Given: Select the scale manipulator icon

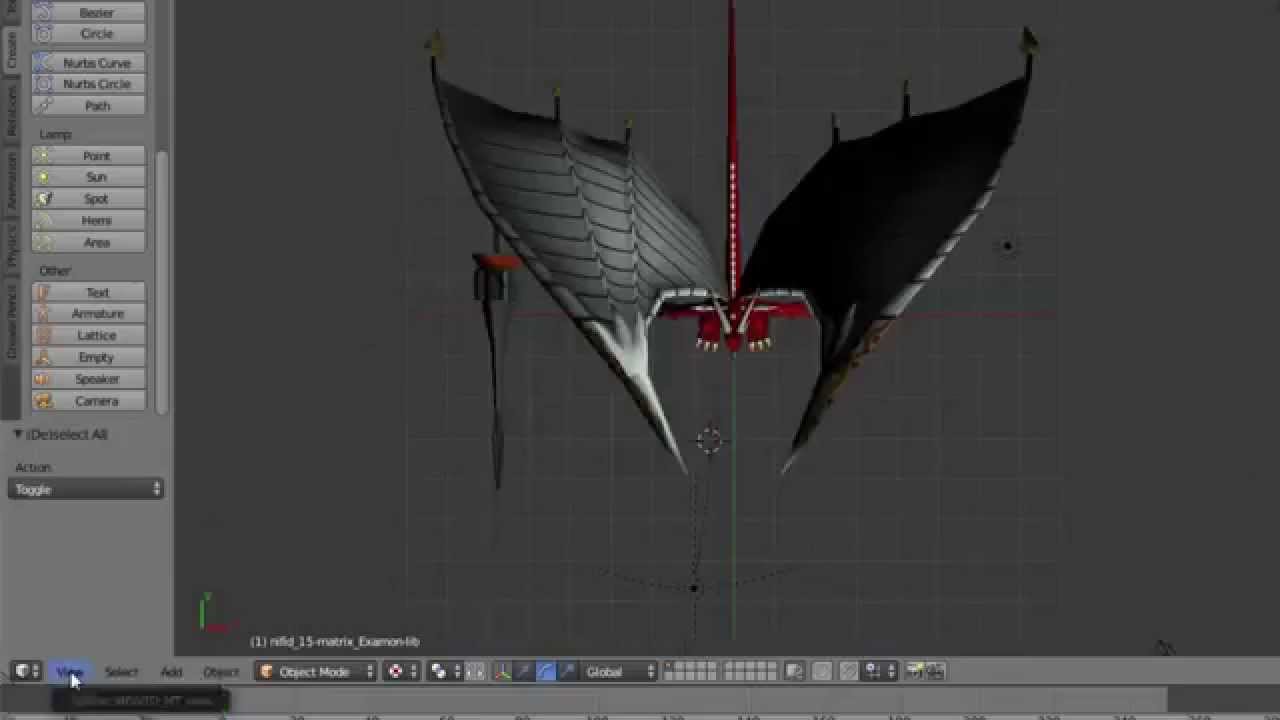Looking at the screenshot, I should [x=567, y=671].
